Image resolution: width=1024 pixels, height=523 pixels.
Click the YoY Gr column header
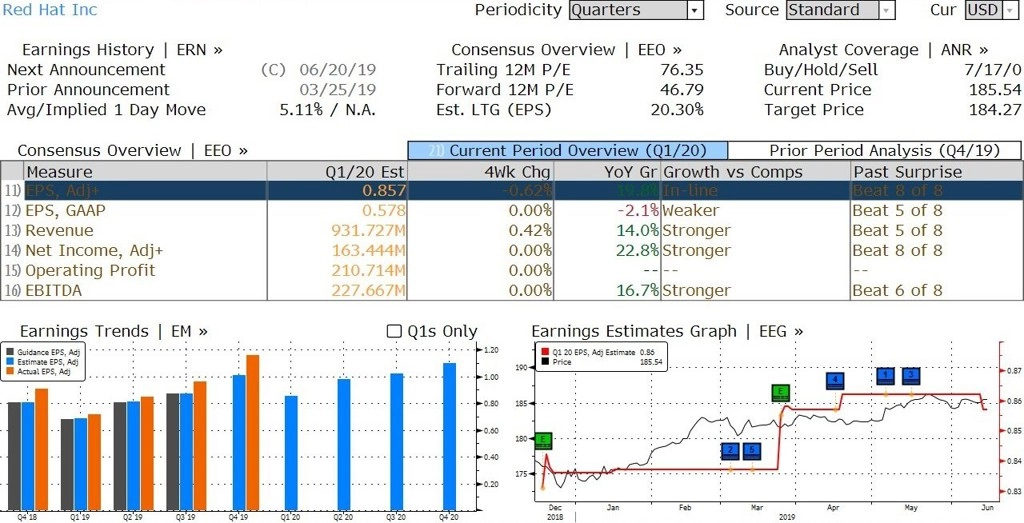[x=607, y=172]
